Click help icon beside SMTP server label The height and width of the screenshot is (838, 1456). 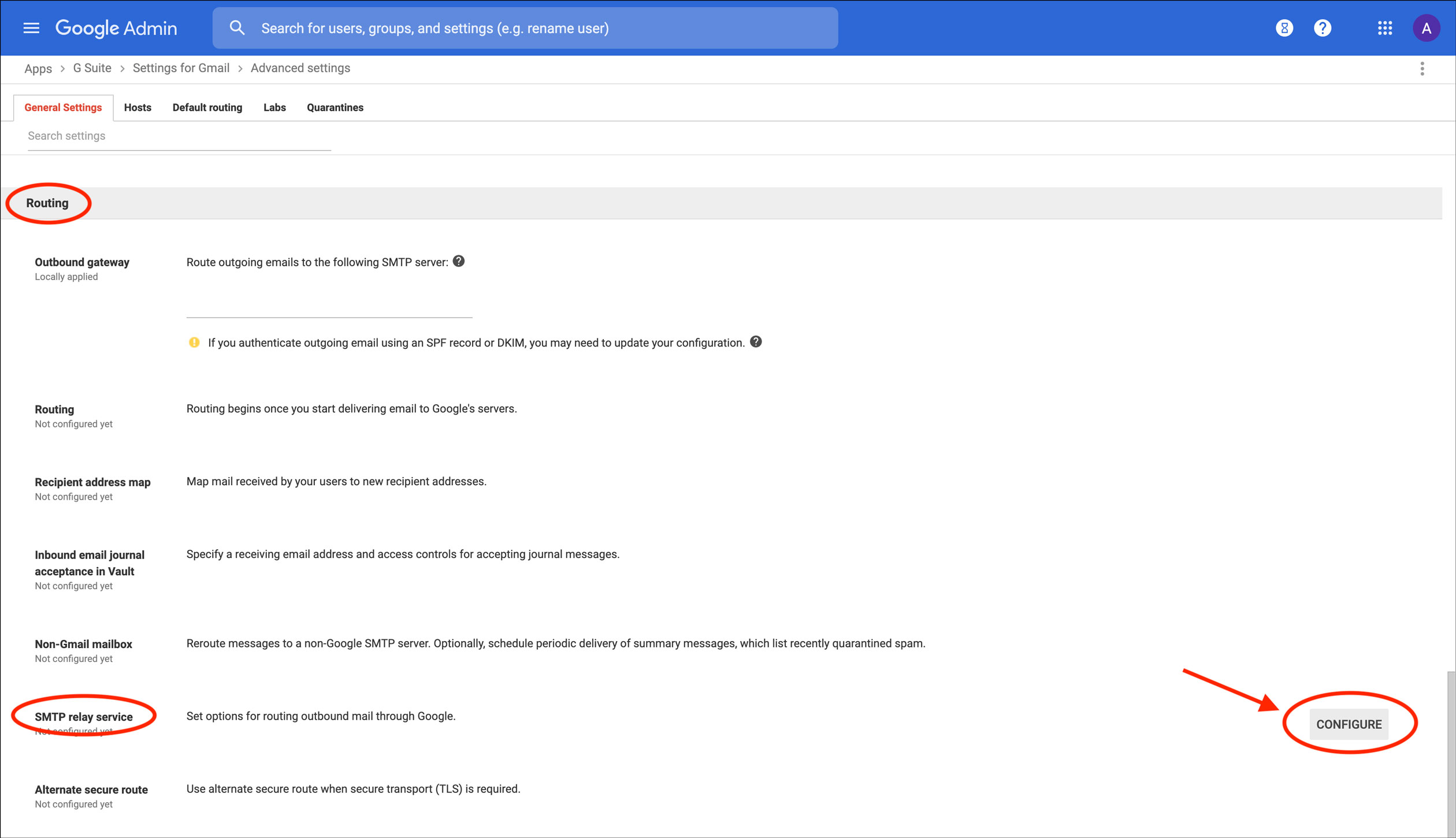(459, 261)
